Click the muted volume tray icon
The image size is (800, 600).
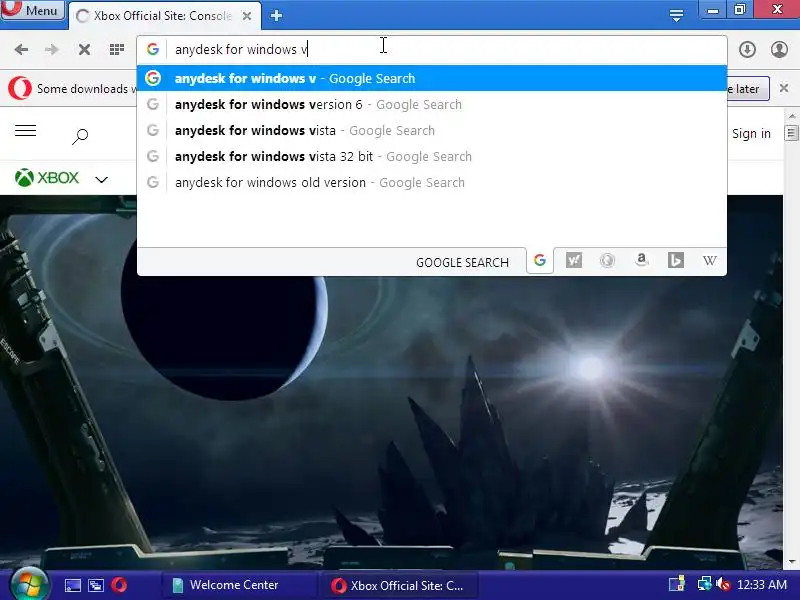pos(722,584)
